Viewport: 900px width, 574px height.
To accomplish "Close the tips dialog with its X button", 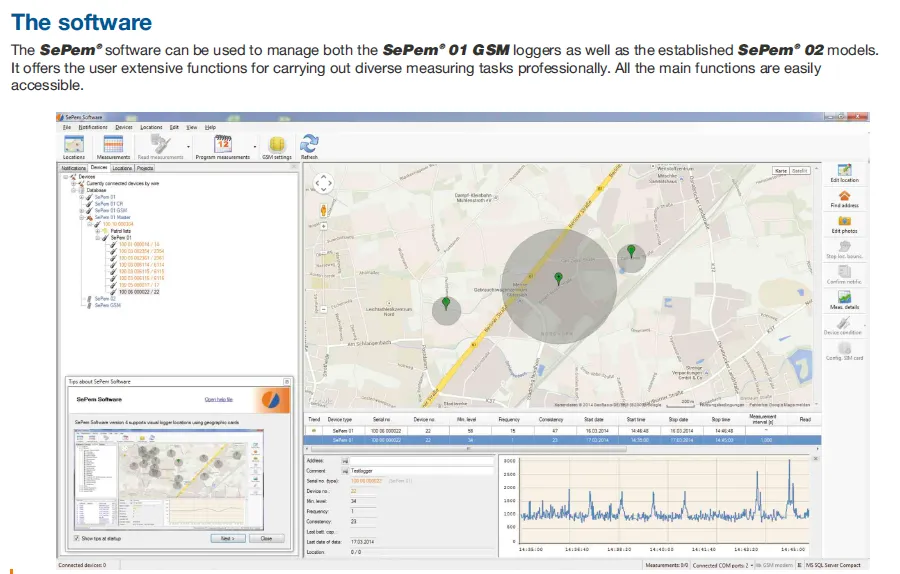I will tap(286, 382).
